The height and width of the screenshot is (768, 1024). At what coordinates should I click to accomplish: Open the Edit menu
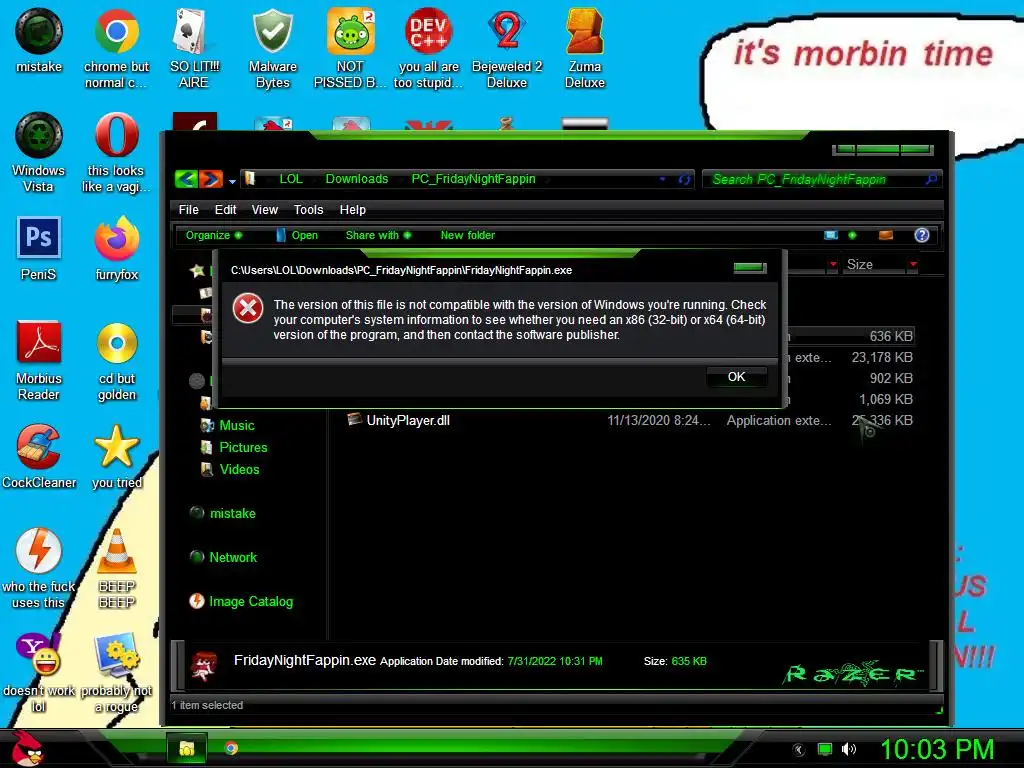click(225, 210)
